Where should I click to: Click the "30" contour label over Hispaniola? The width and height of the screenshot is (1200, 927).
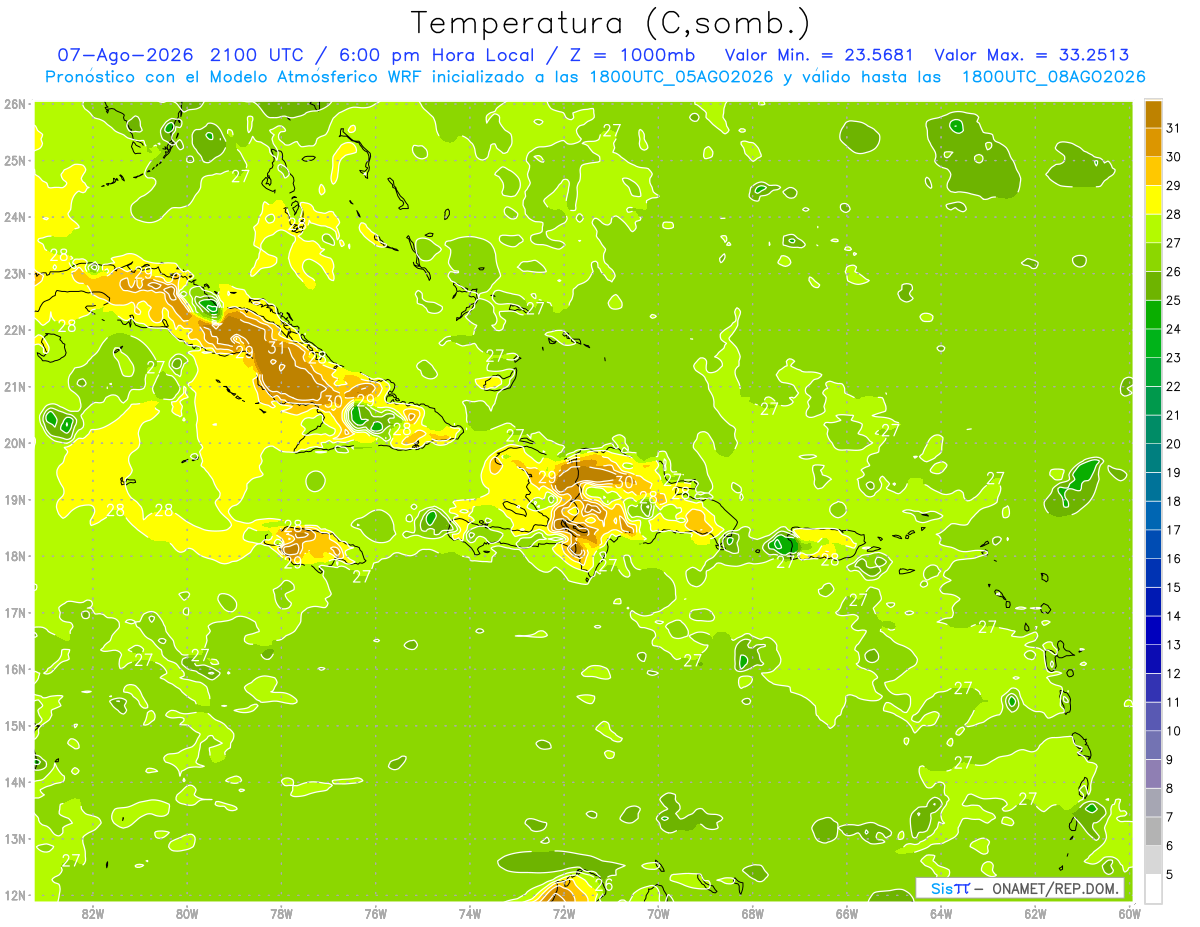pyautogui.click(x=624, y=482)
